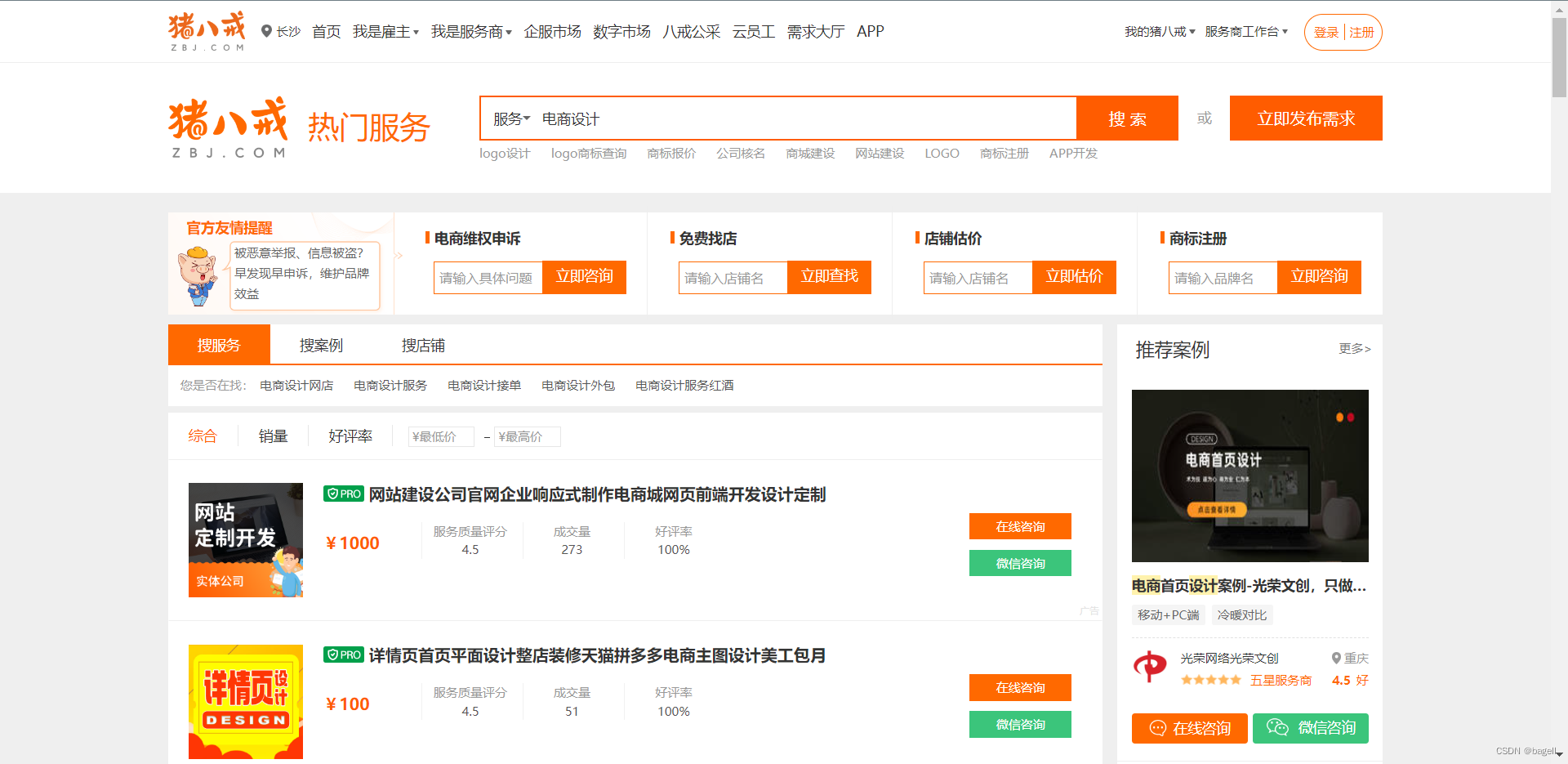Image resolution: width=1568 pixels, height=764 pixels.
Task: Expand the 我的猪八戒 menu
Action: pyautogui.click(x=1160, y=31)
